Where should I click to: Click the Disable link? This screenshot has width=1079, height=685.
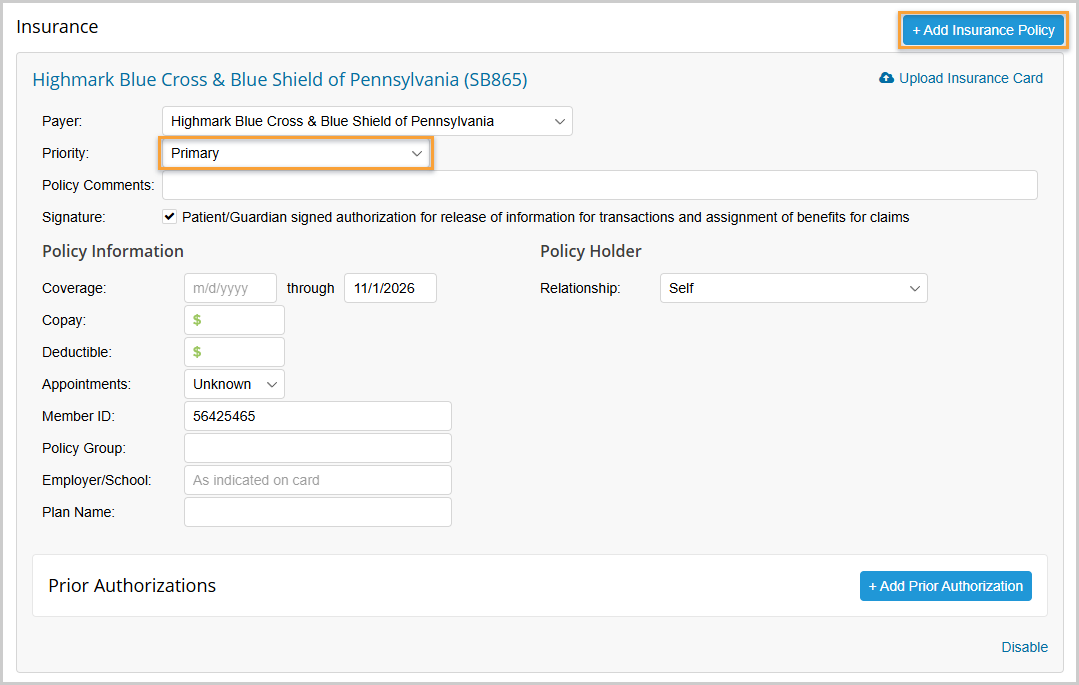point(1024,647)
